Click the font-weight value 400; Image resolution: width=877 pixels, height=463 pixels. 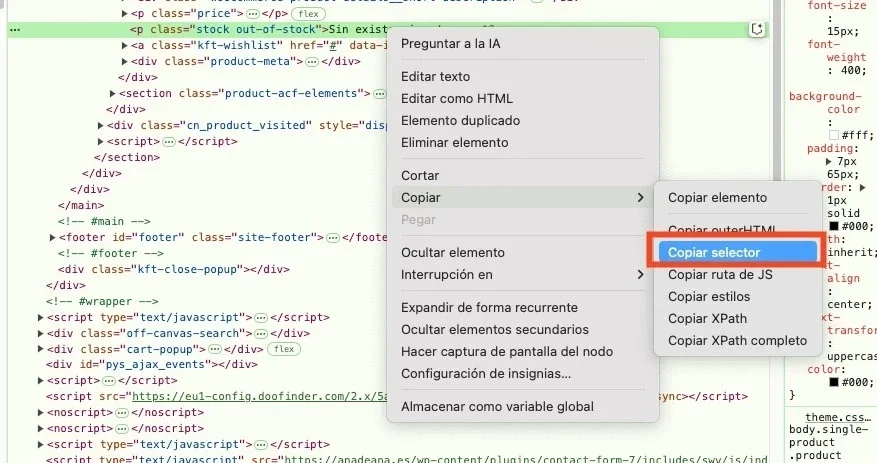coord(854,70)
